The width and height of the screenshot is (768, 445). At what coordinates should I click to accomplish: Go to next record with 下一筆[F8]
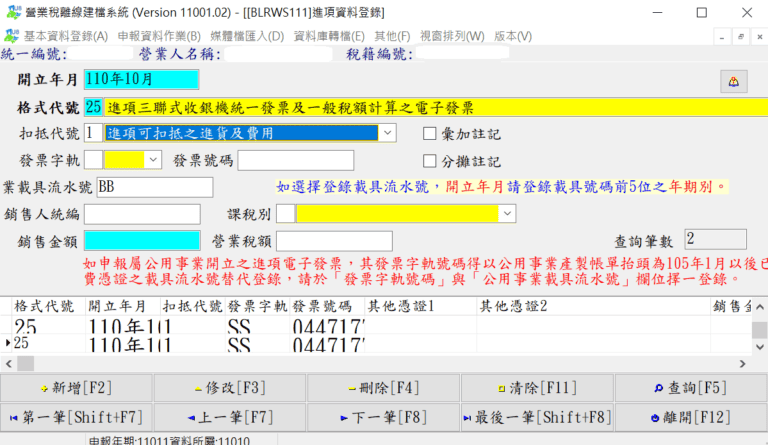coord(384,418)
